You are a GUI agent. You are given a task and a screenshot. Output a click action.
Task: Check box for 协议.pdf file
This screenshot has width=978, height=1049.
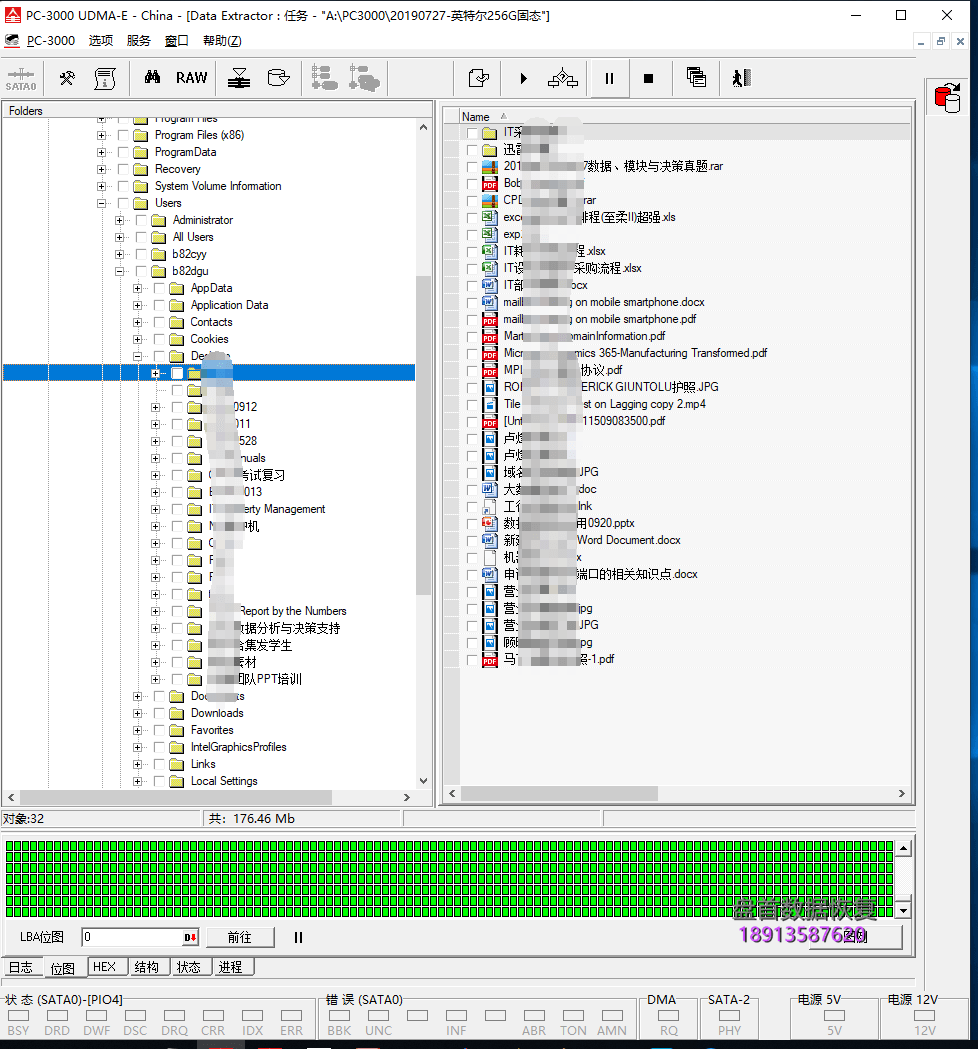coord(472,371)
